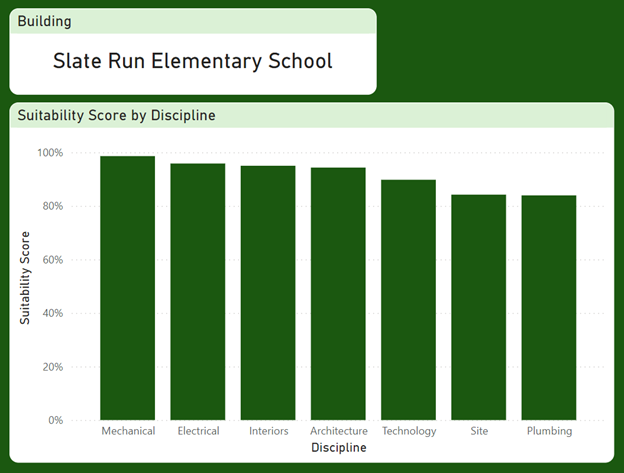This screenshot has height=473, width=624.
Task: Click the Technology axis label
Action: [409, 431]
